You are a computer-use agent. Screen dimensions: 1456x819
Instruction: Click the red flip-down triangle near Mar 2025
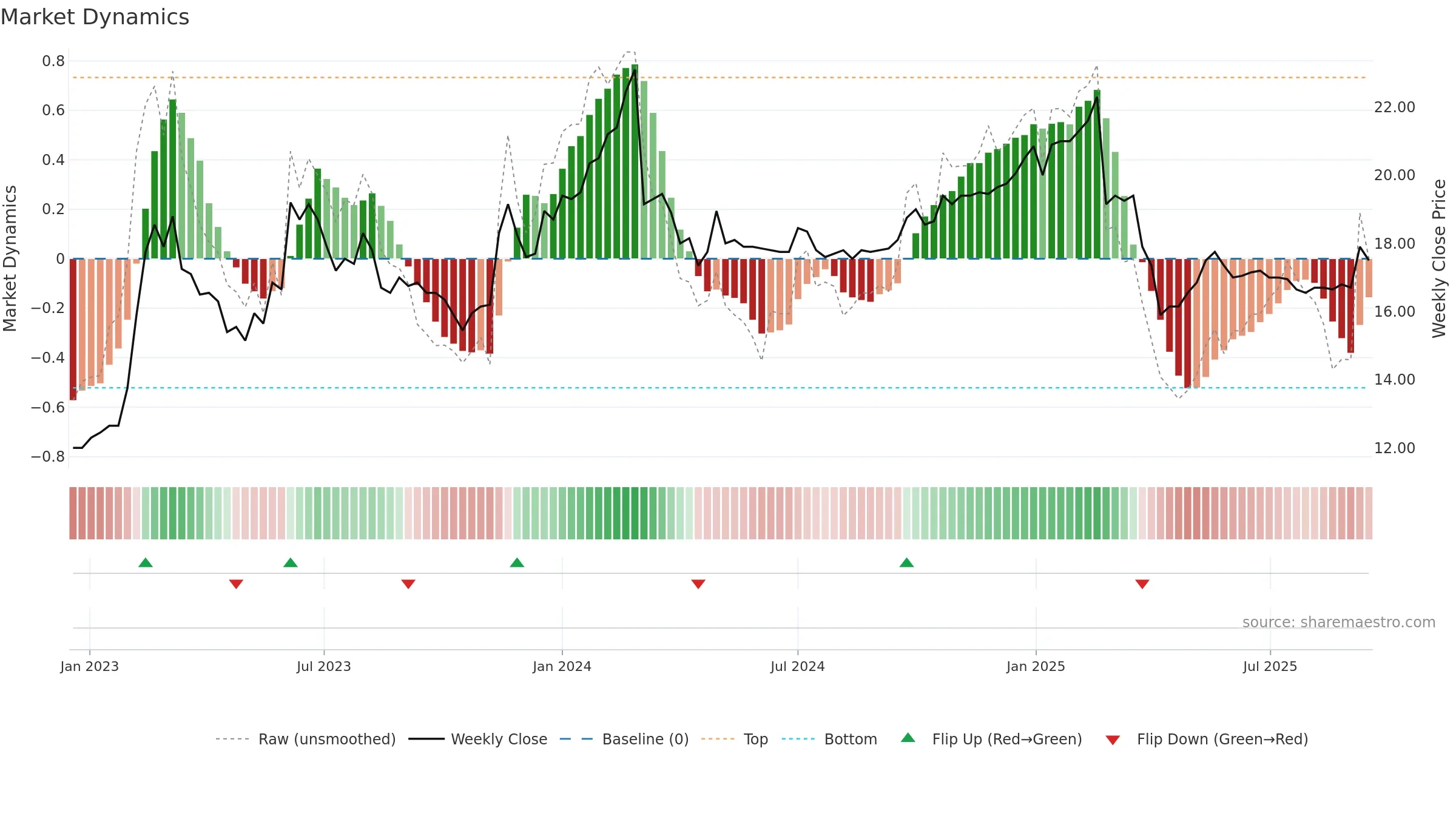[x=1142, y=584]
